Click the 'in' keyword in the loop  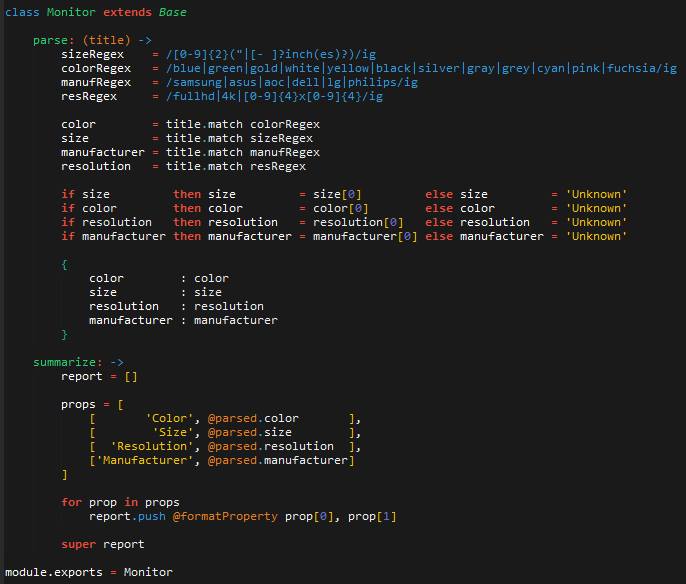tap(131, 502)
